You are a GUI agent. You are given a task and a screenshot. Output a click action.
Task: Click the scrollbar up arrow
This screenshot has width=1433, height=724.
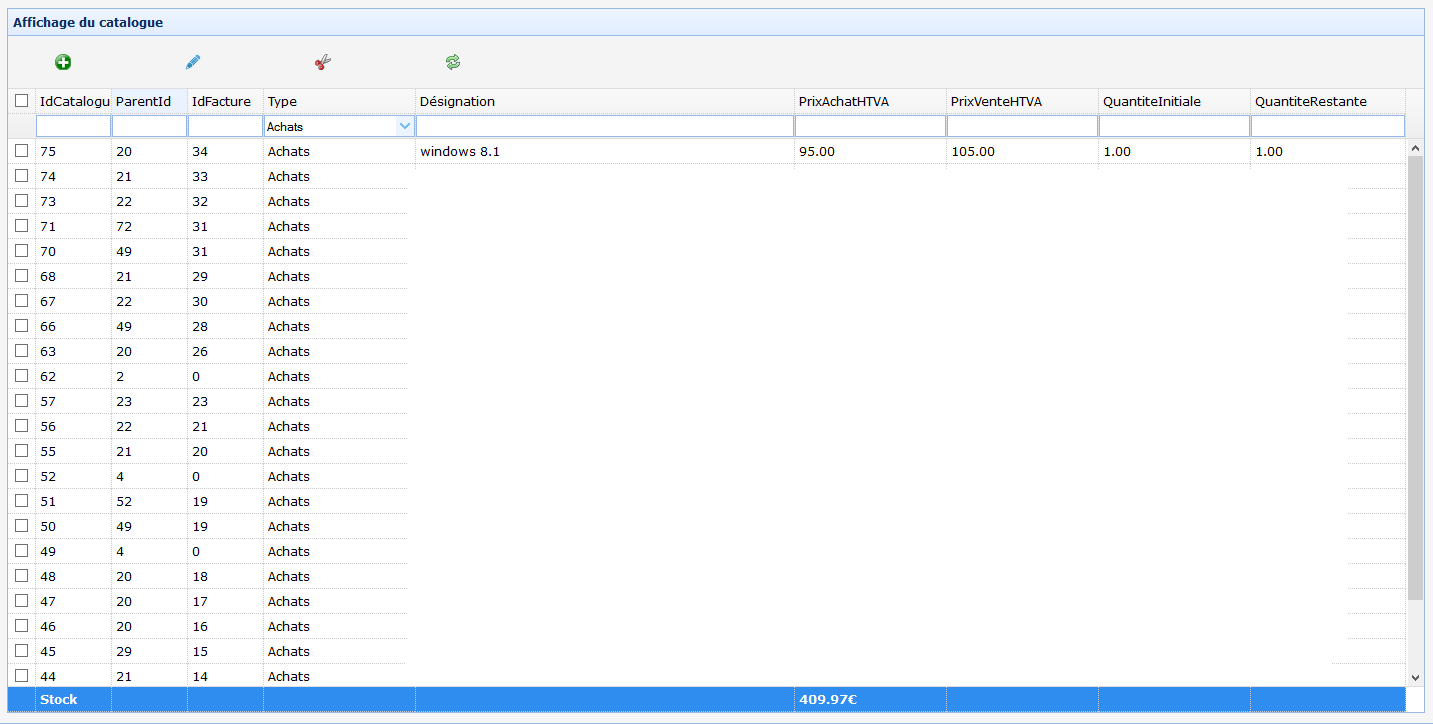pyautogui.click(x=1415, y=148)
